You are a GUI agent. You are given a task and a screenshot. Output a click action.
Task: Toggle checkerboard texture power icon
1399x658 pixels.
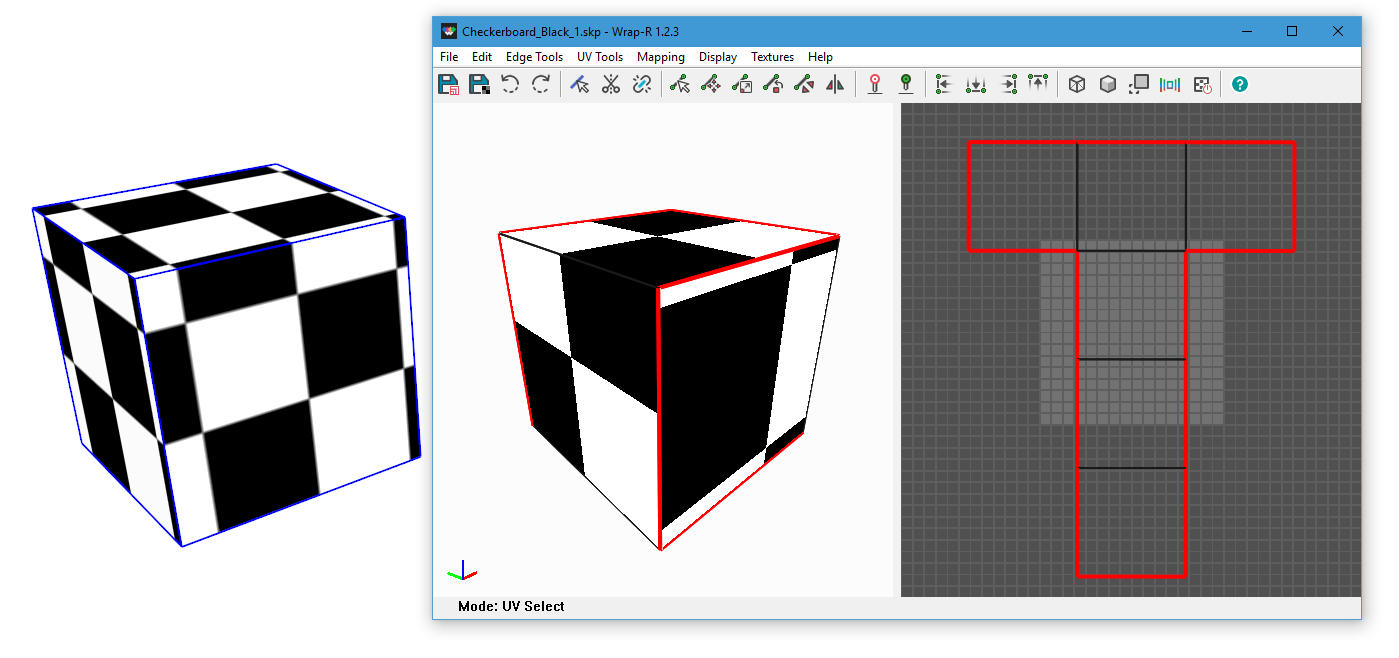pos(1202,85)
